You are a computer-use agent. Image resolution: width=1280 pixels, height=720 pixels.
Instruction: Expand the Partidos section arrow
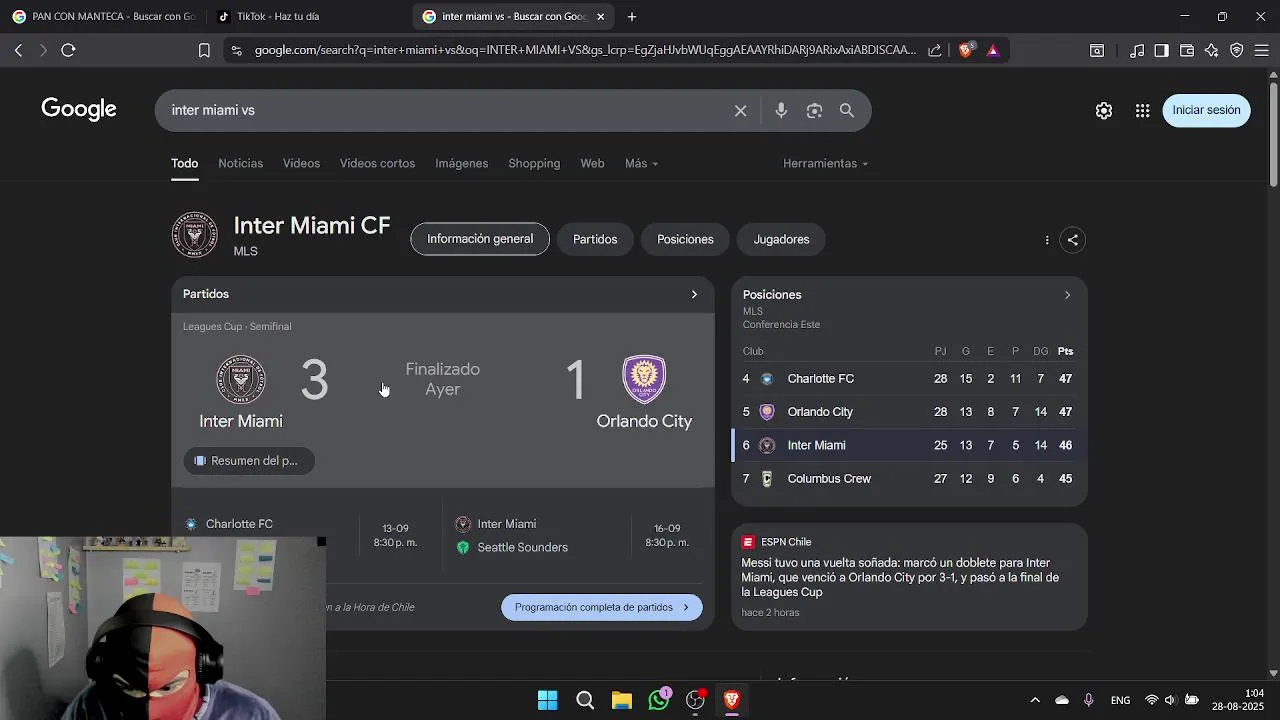694,294
